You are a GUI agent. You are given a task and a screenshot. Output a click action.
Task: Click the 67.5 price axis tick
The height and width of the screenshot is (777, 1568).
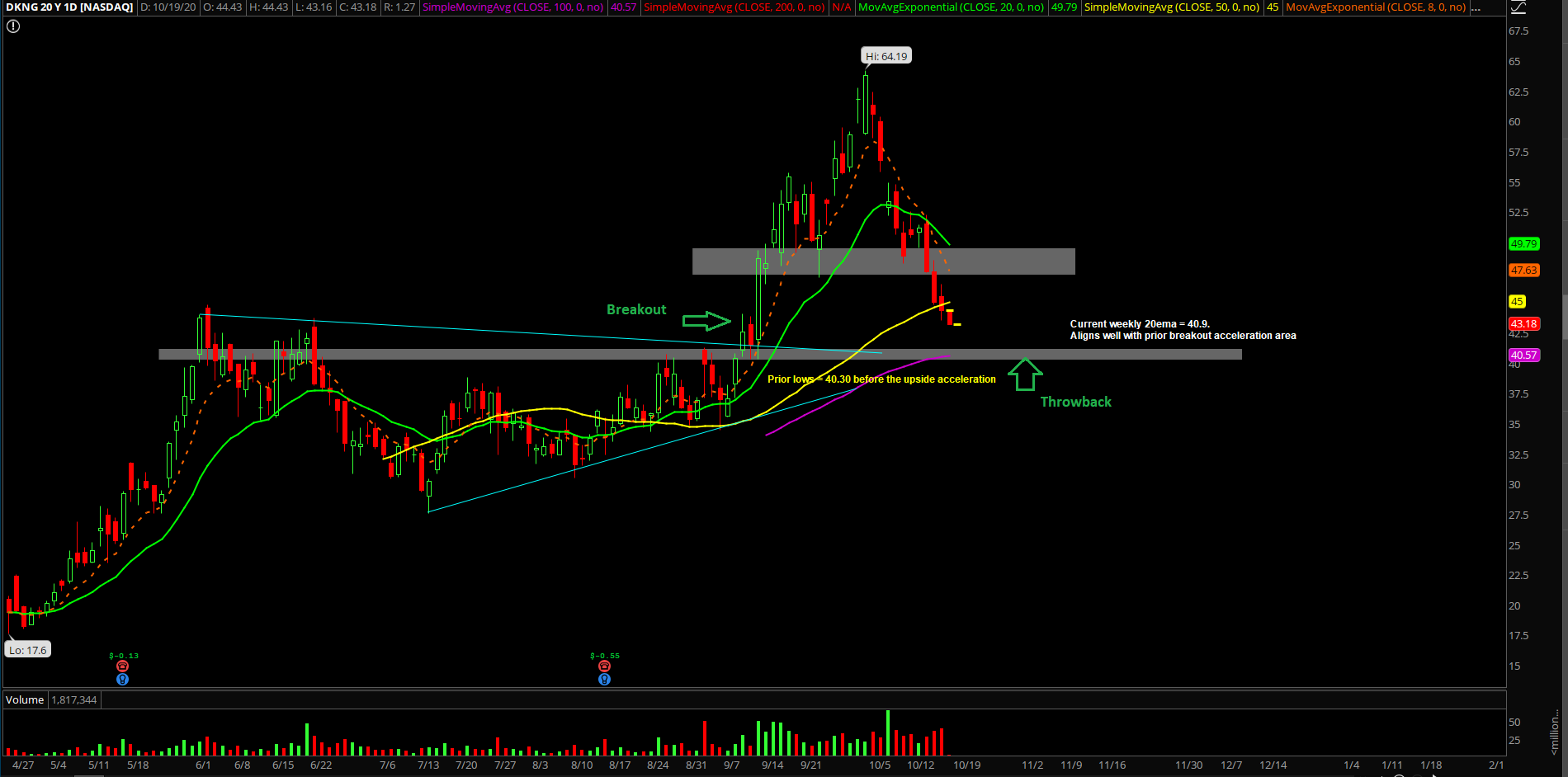pos(1518,31)
